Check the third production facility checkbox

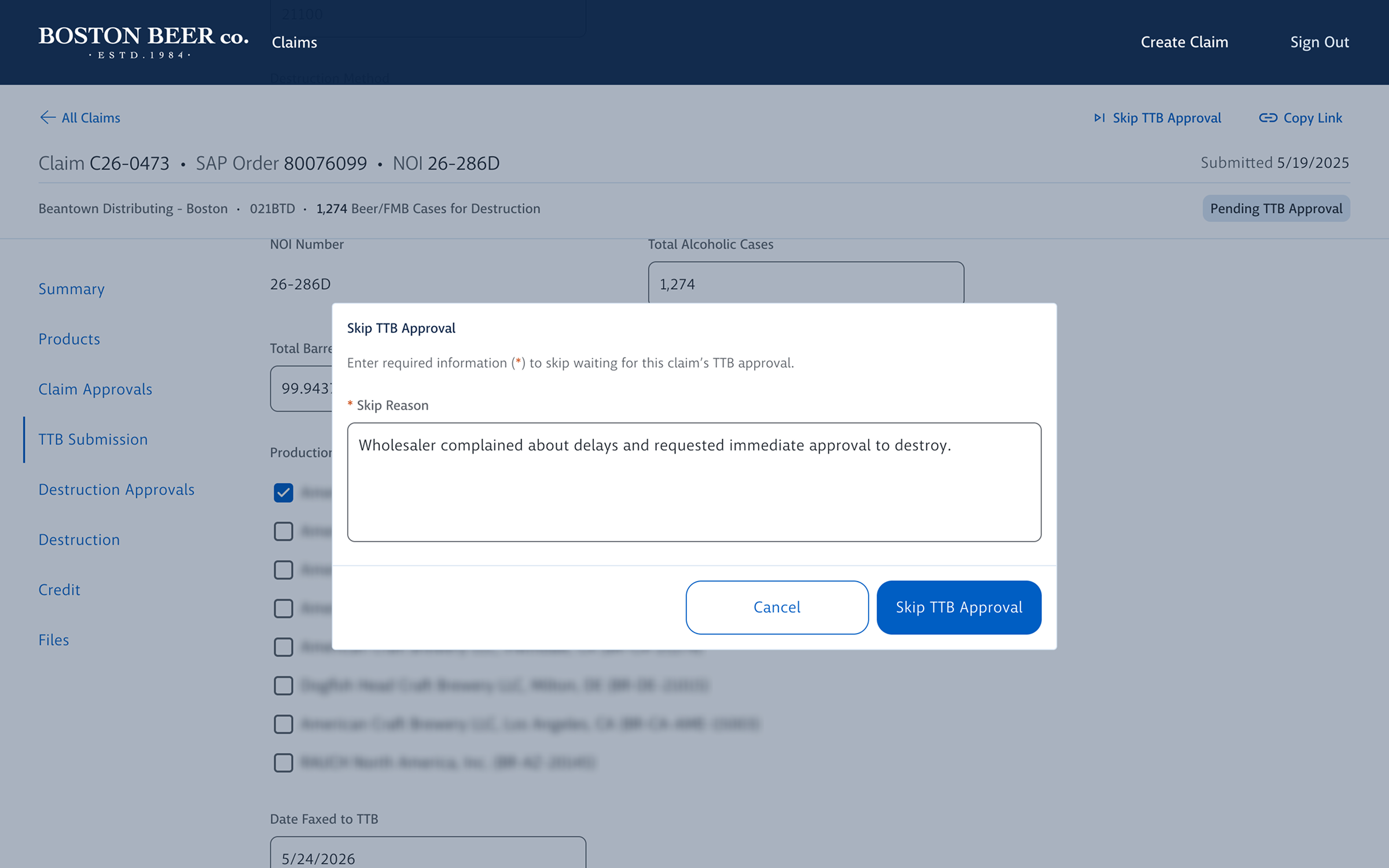pyautogui.click(x=284, y=570)
